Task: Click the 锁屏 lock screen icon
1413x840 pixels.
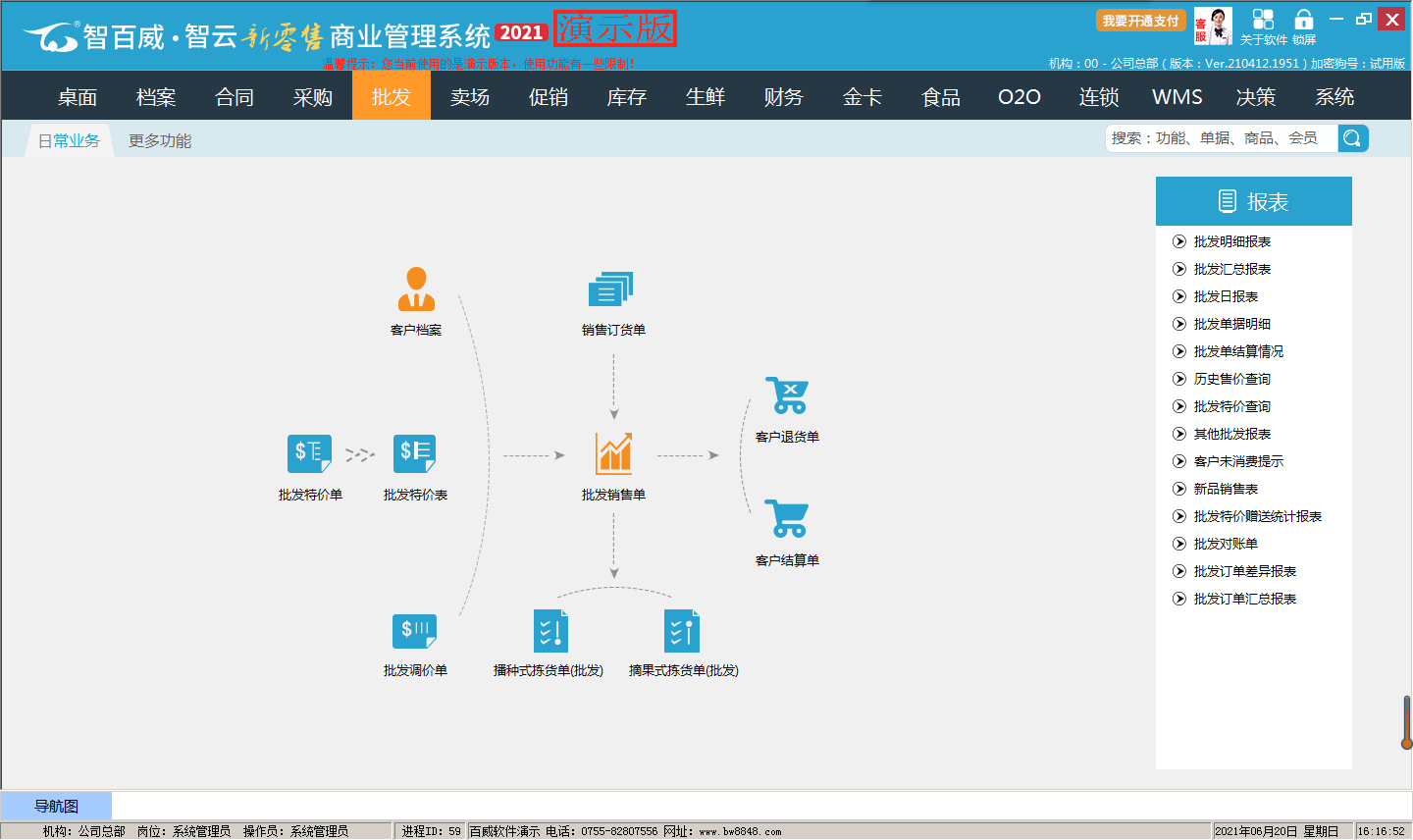Action: [1304, 21]
